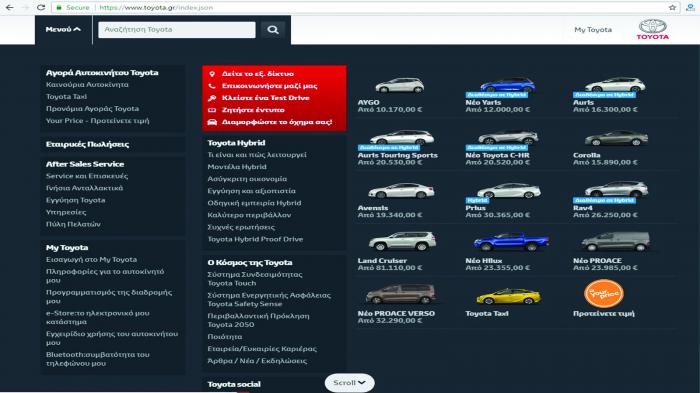The width and height of the screenshot is (700, 393).
Task: Open Ασύγκριτη οικονομία link
Action: [x=247, y=179]
